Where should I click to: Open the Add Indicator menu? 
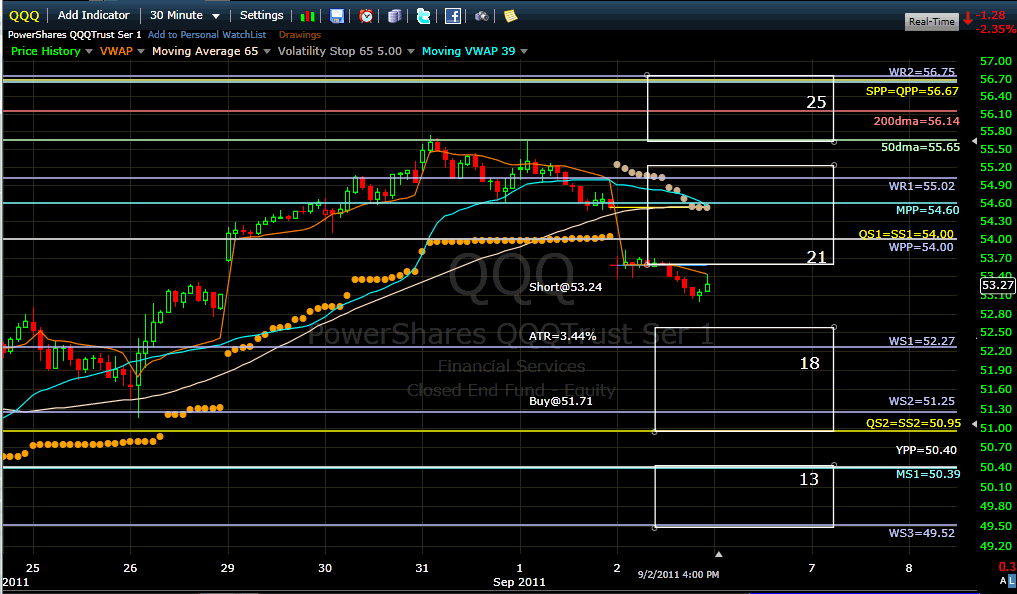(x=93, y=15)
